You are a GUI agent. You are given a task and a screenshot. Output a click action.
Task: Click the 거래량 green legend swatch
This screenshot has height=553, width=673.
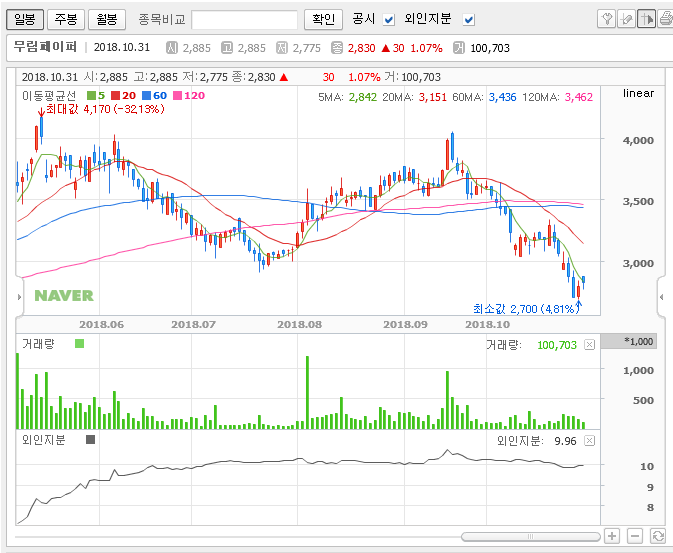(79, 343)
